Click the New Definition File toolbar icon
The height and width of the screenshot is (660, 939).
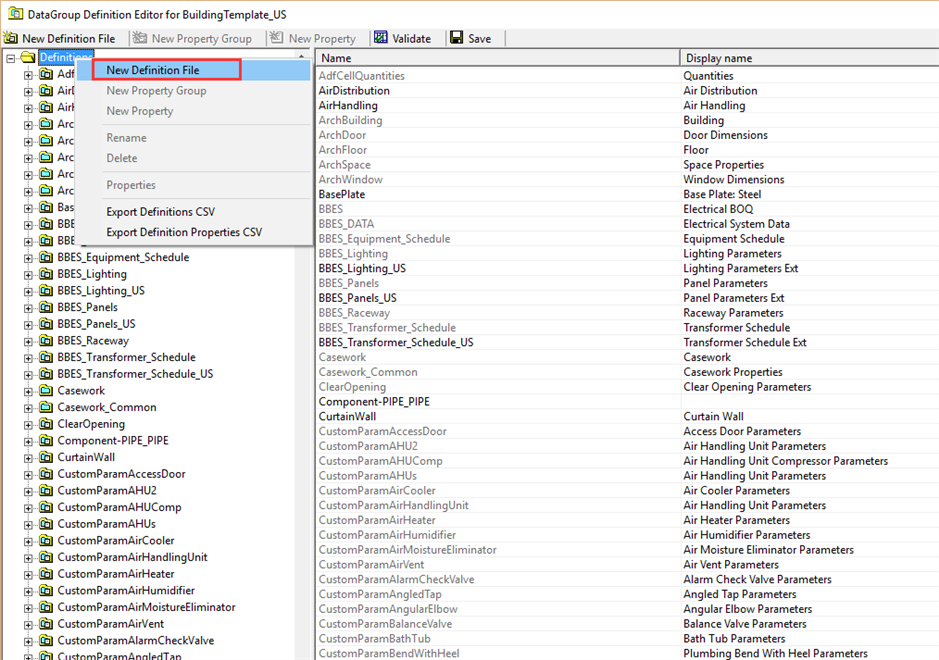(x=11, y=38)
